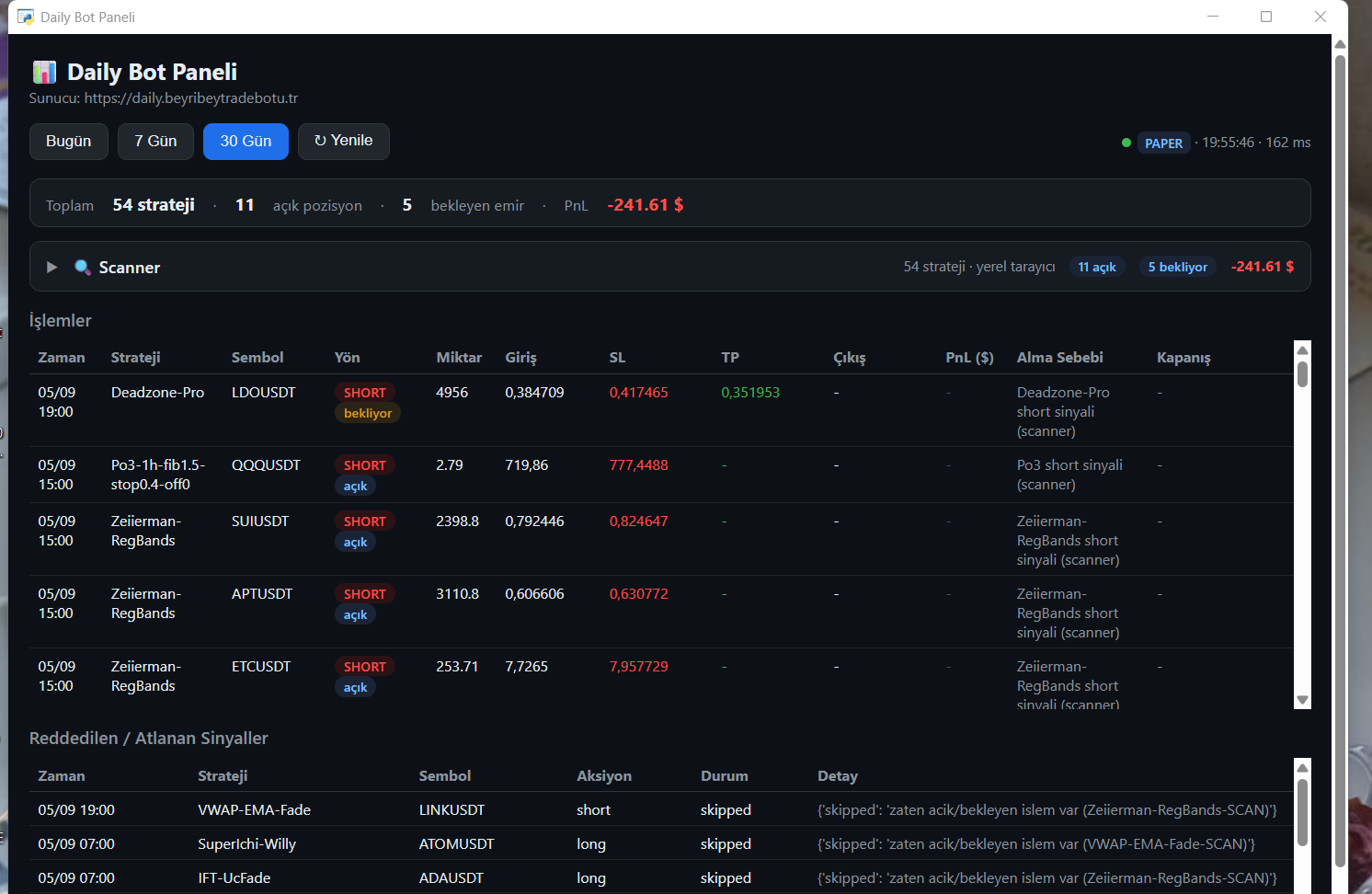Screen dimensions: 1372x894
Task: Click İşlemer table scroll-up arrow
Action: 1302,350
